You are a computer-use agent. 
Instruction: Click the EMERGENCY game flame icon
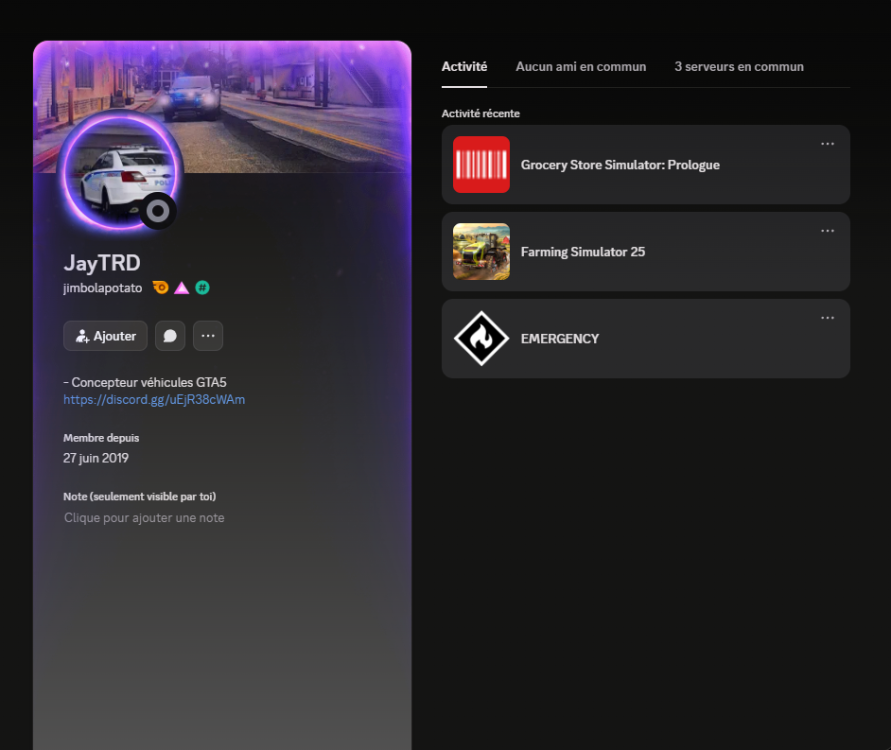(x=481, y=339)
